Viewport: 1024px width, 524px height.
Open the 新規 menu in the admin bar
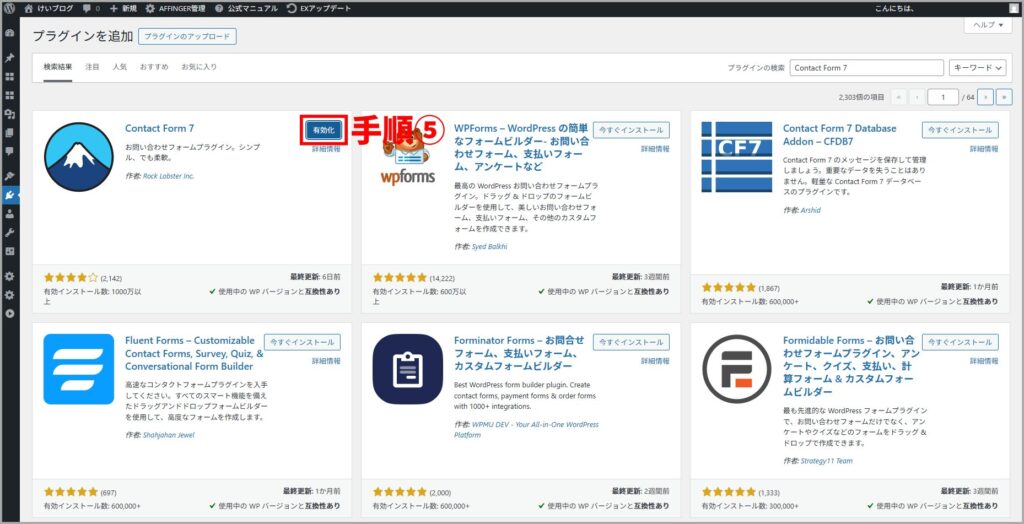point(126,8)
